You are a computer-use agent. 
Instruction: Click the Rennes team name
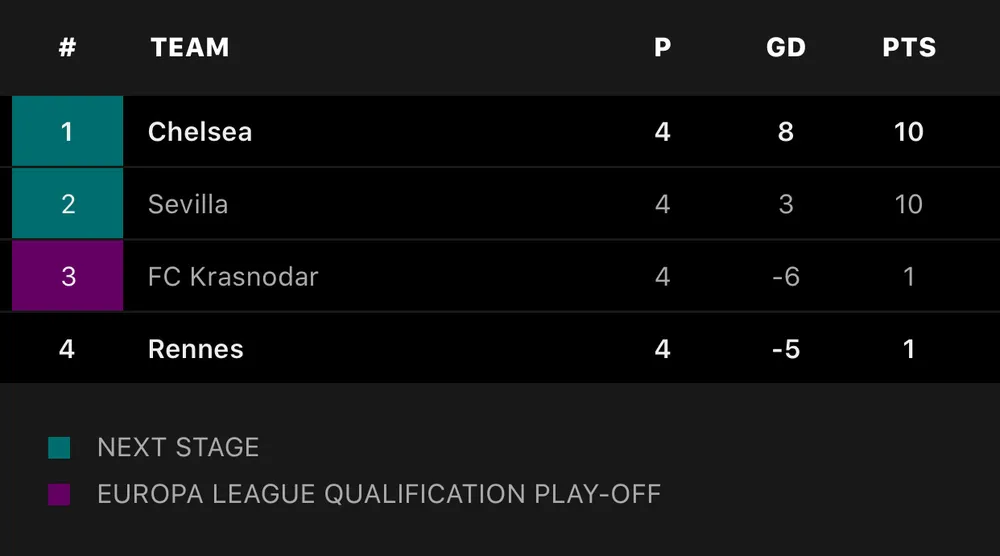pos(196,349)
